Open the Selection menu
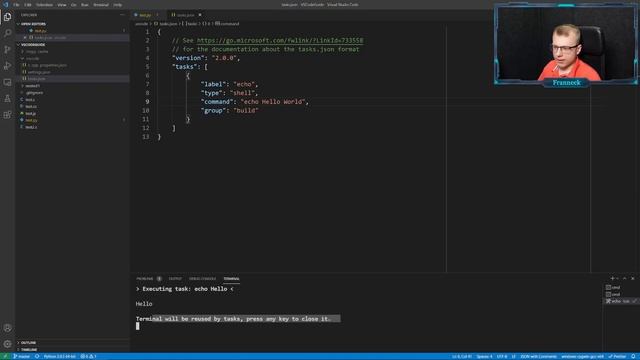640x360 pixels. [44, 4]
